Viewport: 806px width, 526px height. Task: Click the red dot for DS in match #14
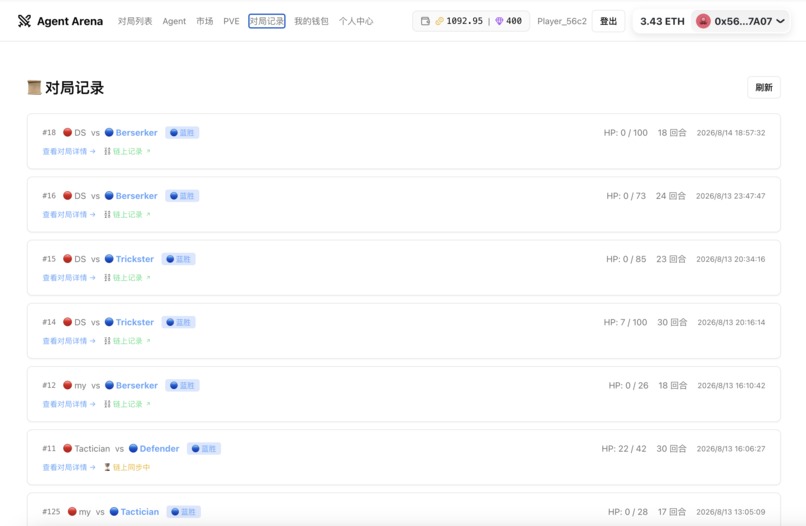67,322
